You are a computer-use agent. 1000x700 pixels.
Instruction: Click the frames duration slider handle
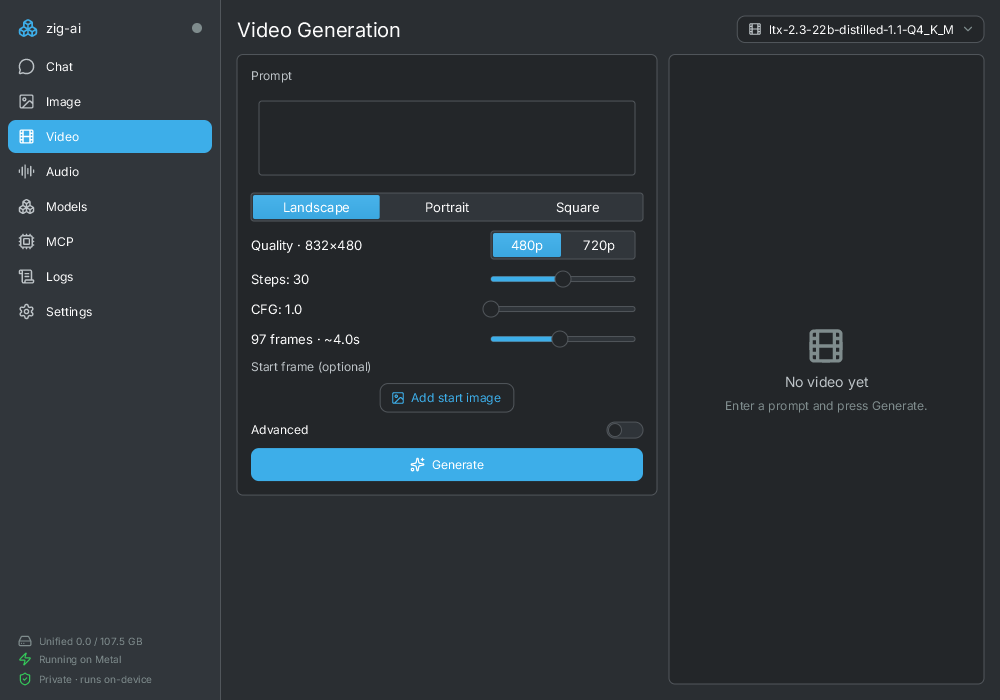click(x=559, y=339)
